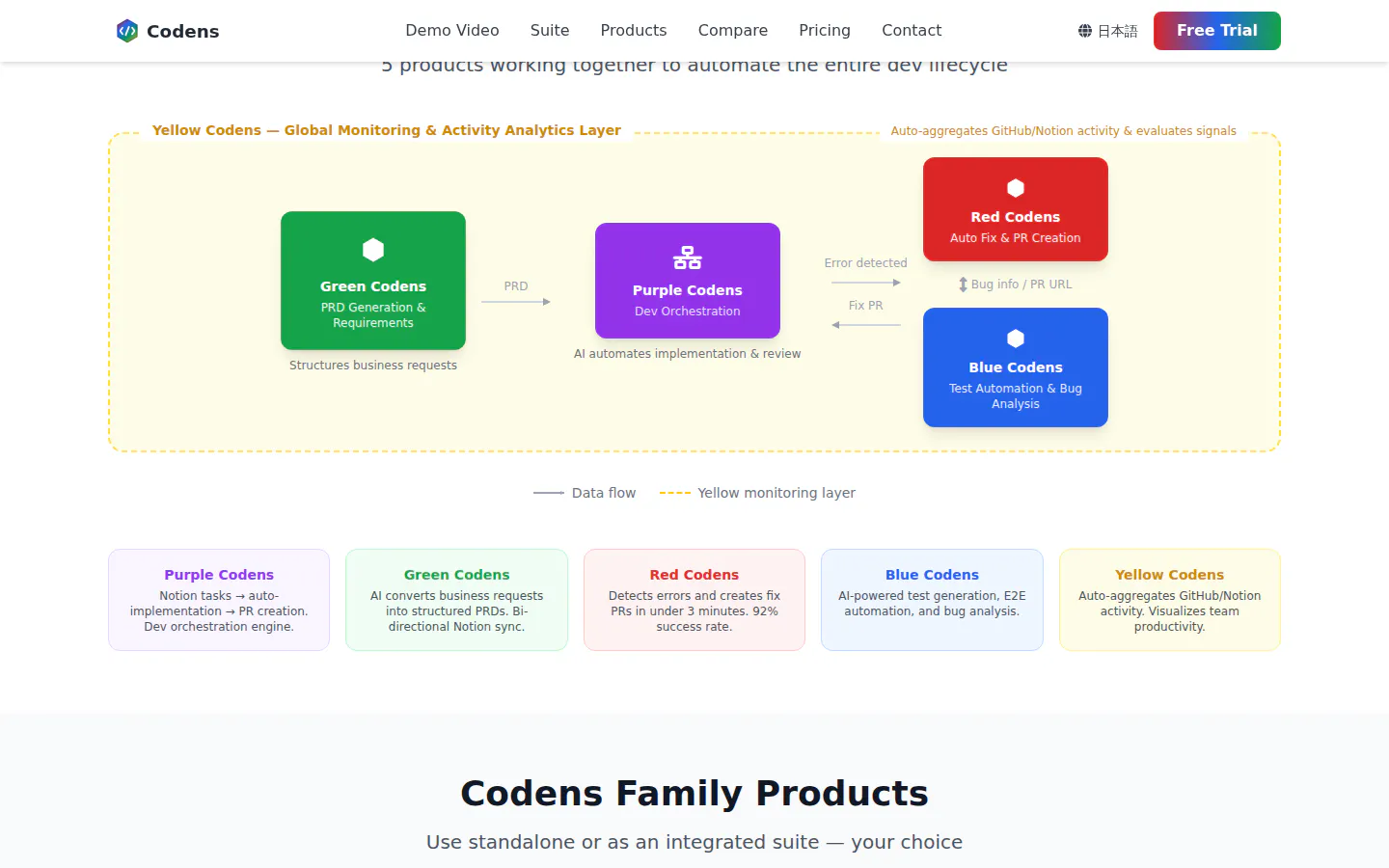Click the Bug info / PR URL label

tap(1021, 285)
